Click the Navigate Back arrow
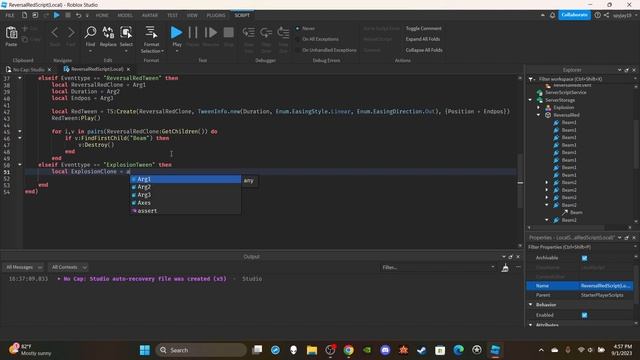Viewport: 640px width, 360px height. coord(55,32)
